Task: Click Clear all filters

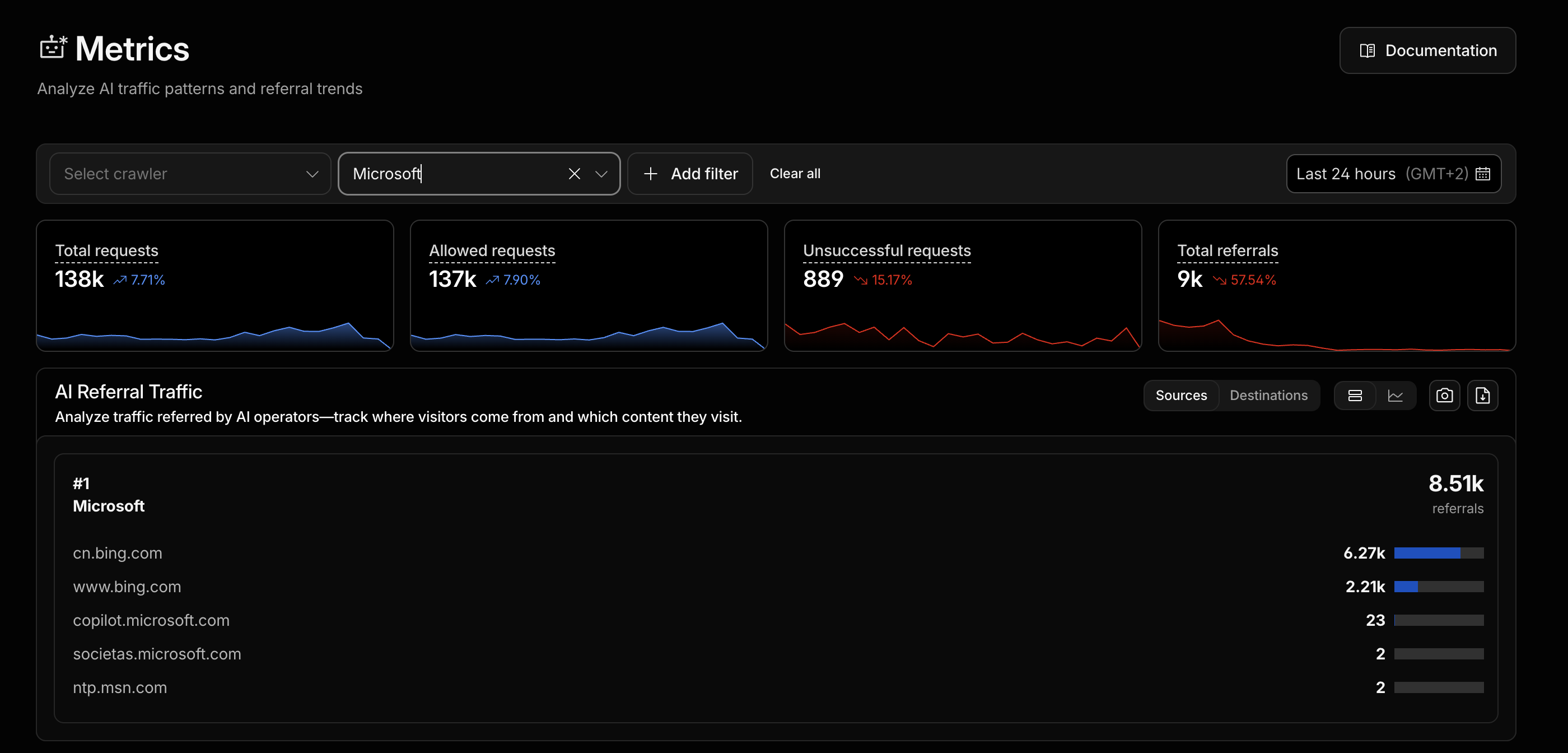Action: click(795, 174)
